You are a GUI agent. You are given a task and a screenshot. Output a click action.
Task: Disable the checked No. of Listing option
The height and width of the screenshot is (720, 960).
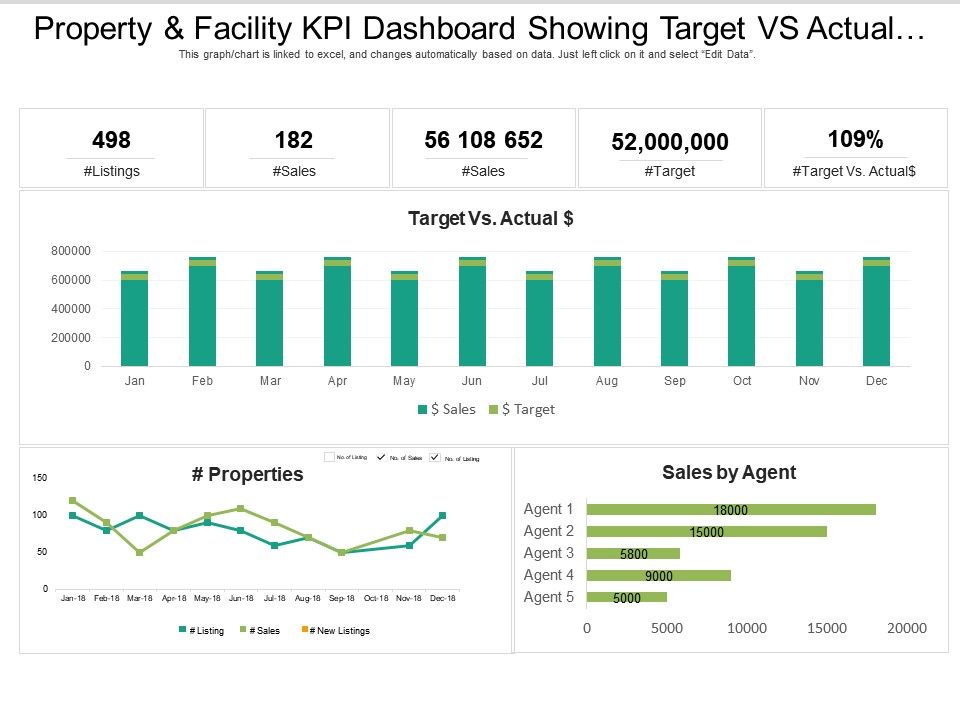[434, 457]
